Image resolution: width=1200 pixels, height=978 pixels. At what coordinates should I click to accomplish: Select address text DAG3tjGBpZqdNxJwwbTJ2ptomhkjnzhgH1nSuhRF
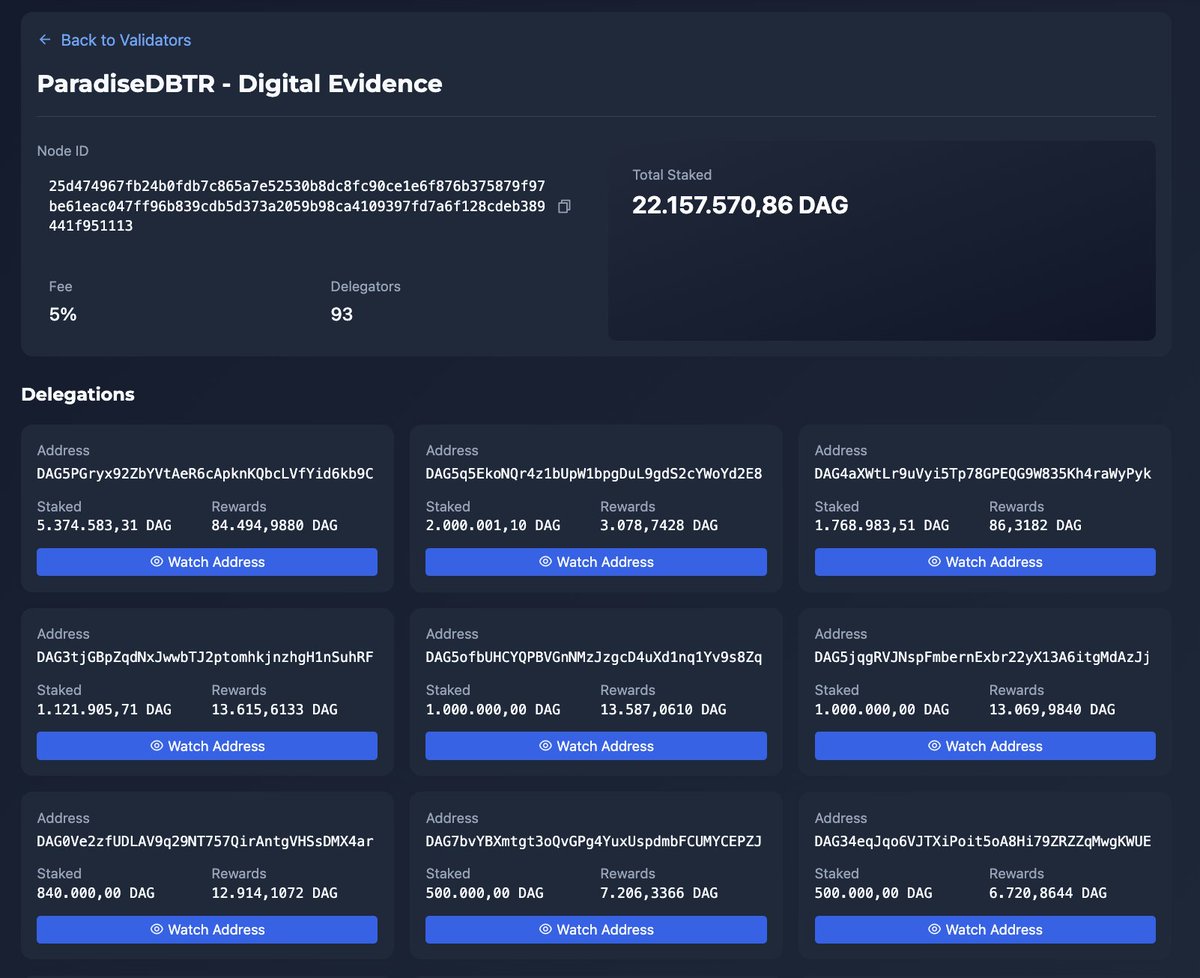pyautogui.click(x=205, y=657)
